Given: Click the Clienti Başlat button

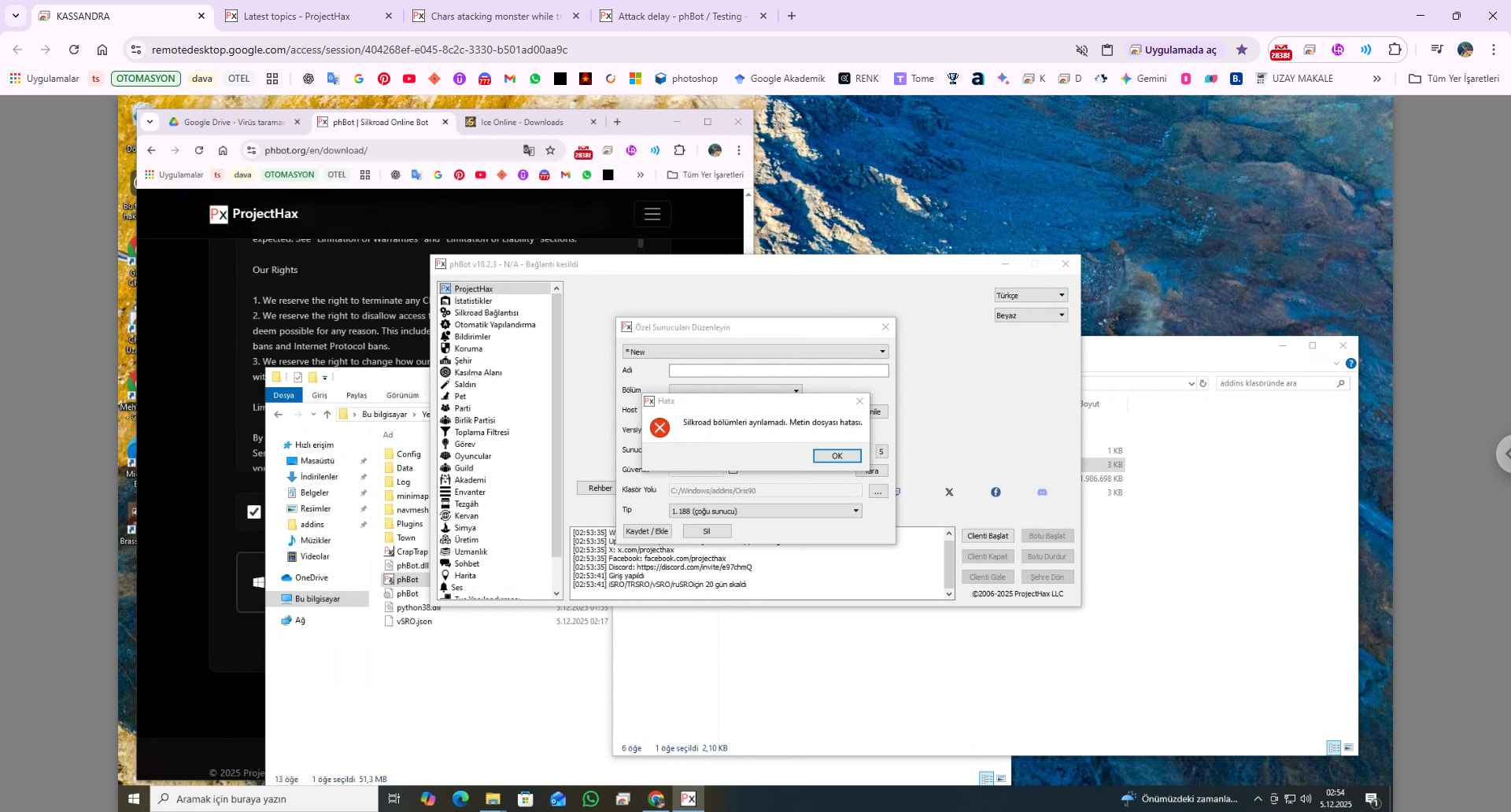Looking at the screenshot, I should (x=987, y=537).
